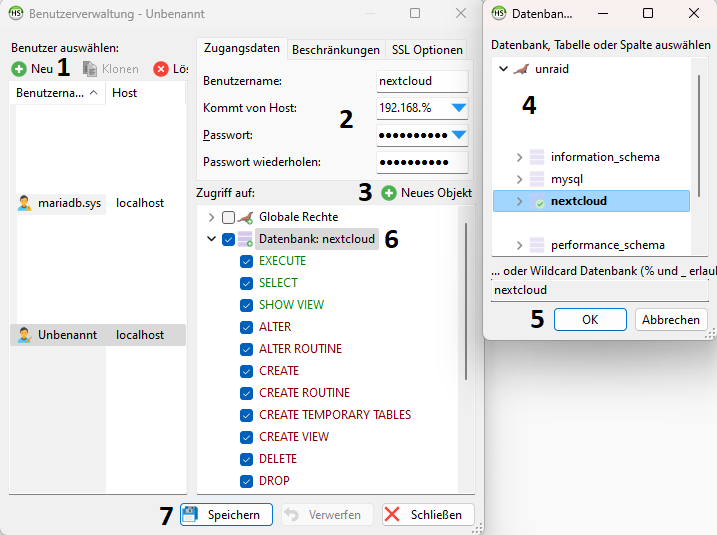Collapse the unraid server node
Viewport: 717px width, 535px height.
pos(503,69)
